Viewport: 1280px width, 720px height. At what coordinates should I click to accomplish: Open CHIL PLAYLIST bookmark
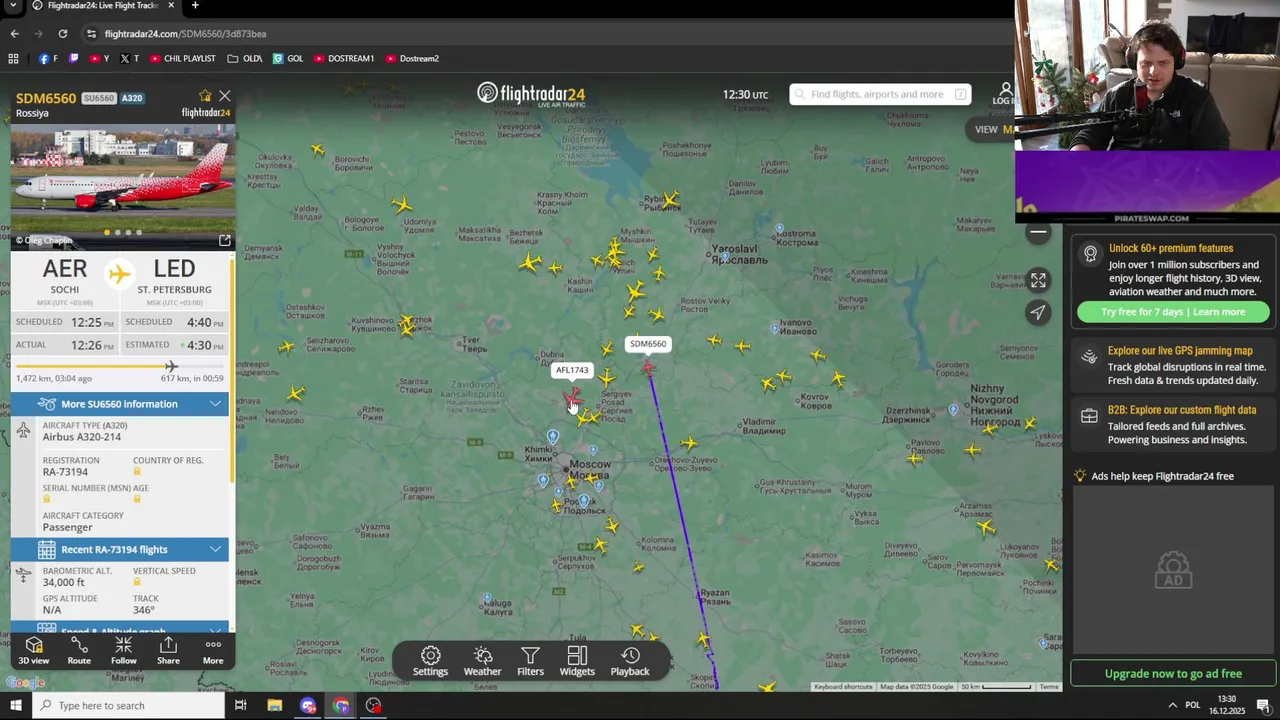click(182, 58)
